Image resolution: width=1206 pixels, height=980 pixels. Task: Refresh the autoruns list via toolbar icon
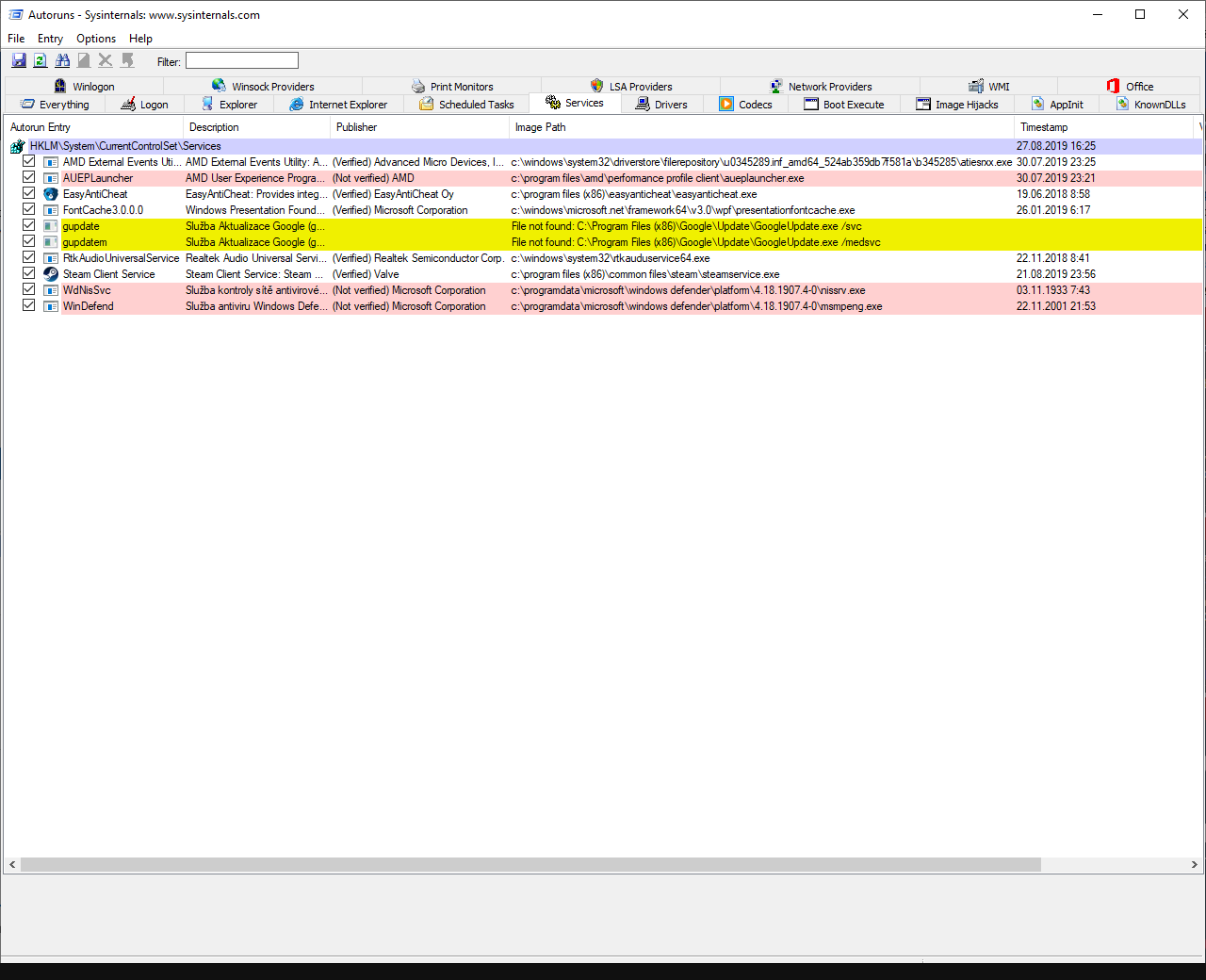pyautogui.click(x=41, y=60)
